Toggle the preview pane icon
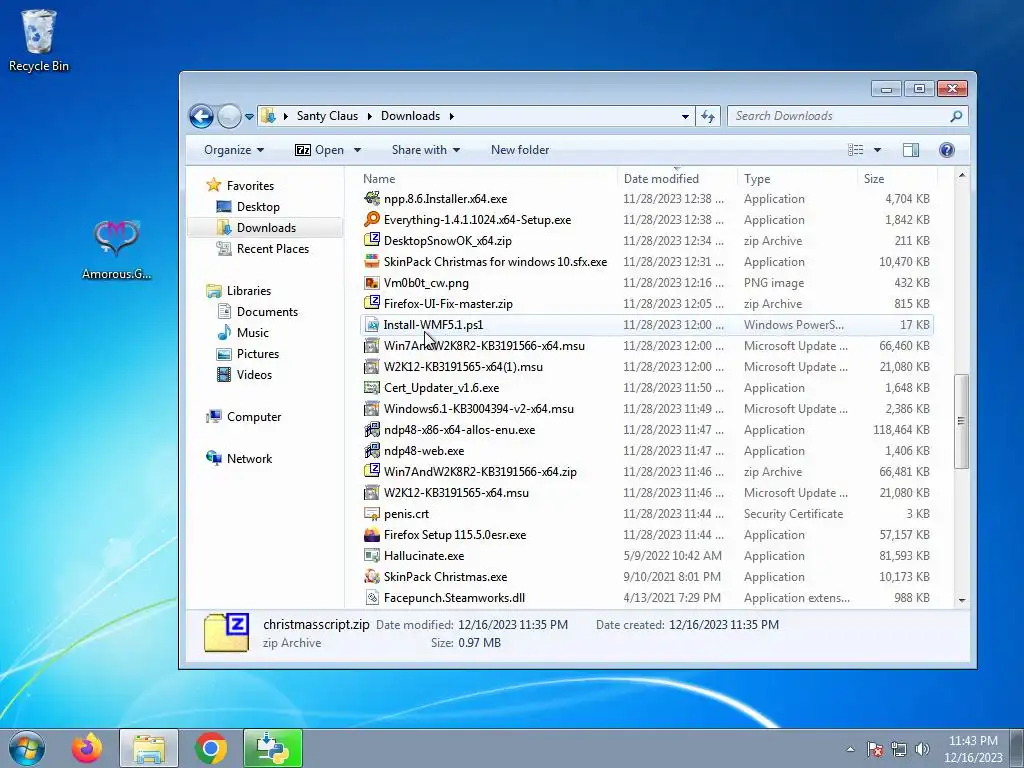 click(911, 150)
